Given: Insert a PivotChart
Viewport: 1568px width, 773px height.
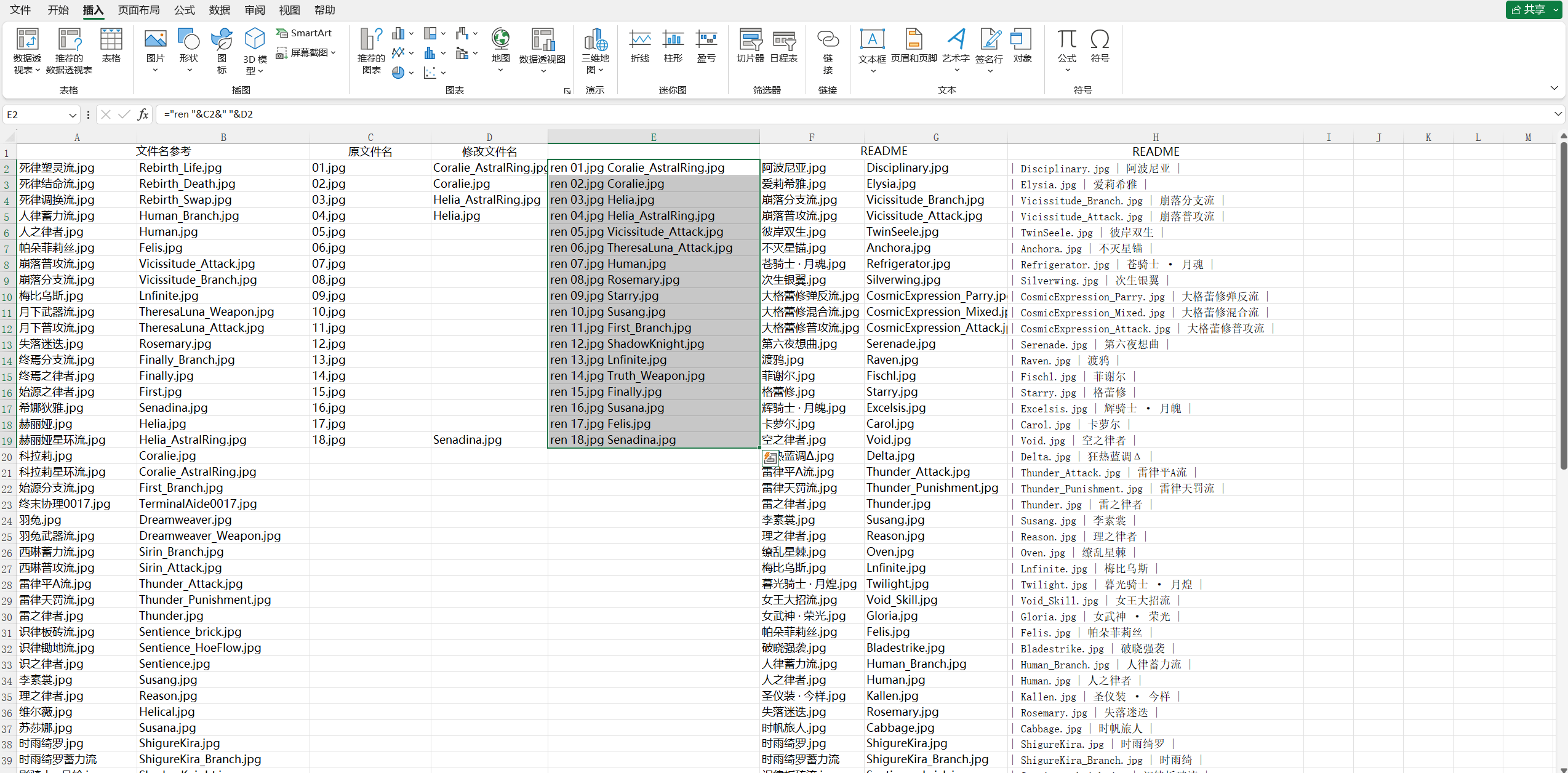Looking at the screenshot, I should [x=542, y=50].
